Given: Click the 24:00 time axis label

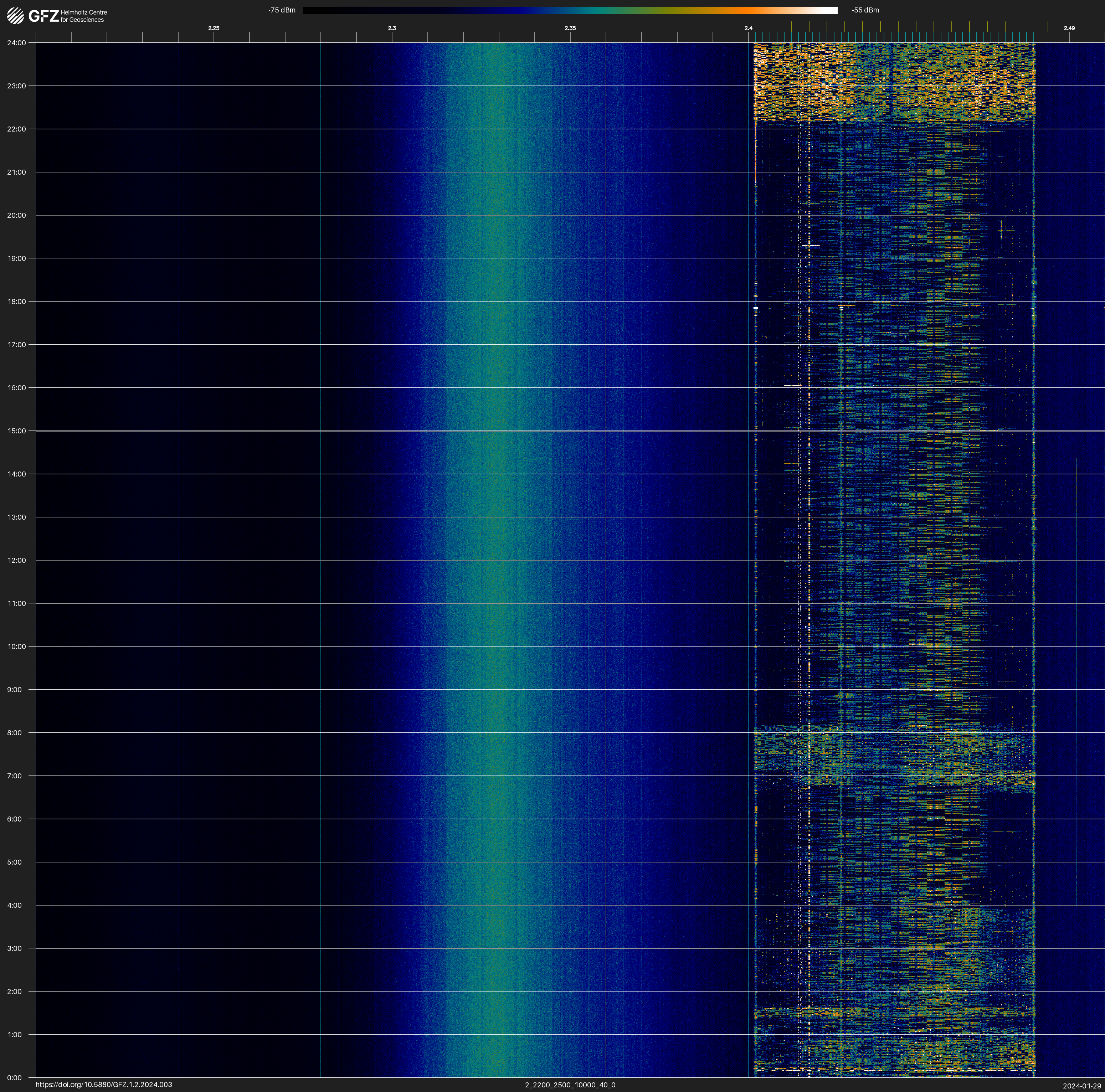Looking at the screenshot, I should click(x=17, y=43).
